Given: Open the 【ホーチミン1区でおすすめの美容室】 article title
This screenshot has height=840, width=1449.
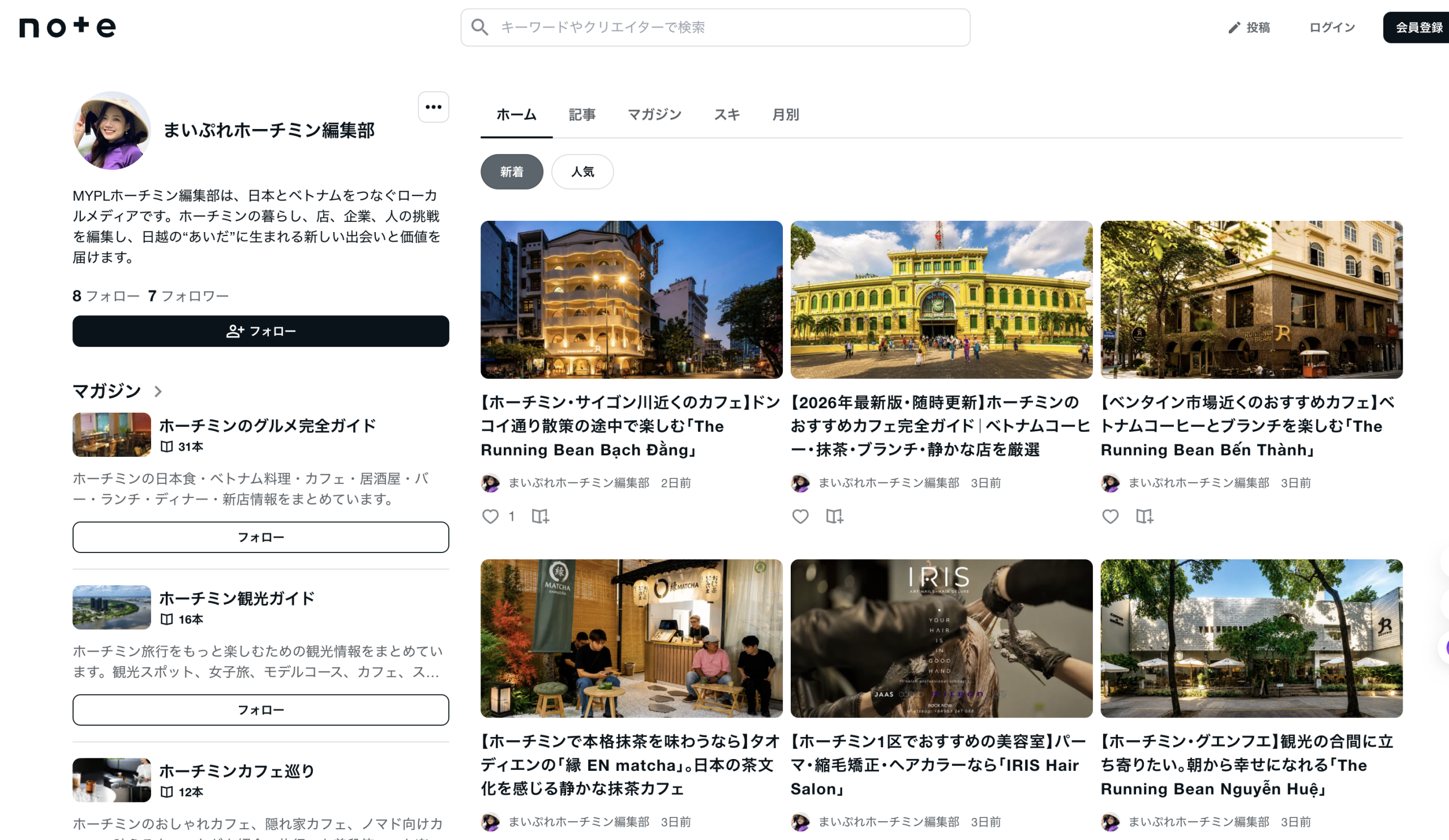Looking at the screenshot, I should click(938, 765).
